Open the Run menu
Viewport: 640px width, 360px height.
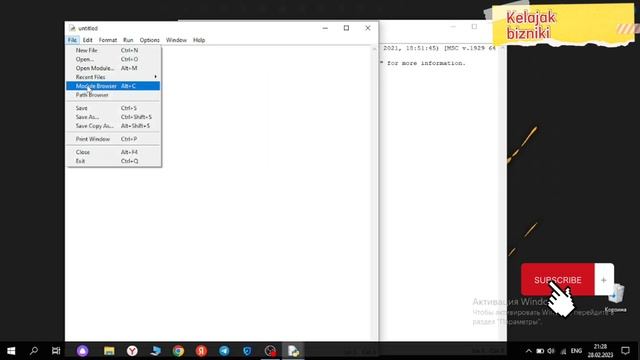[128, 40]
